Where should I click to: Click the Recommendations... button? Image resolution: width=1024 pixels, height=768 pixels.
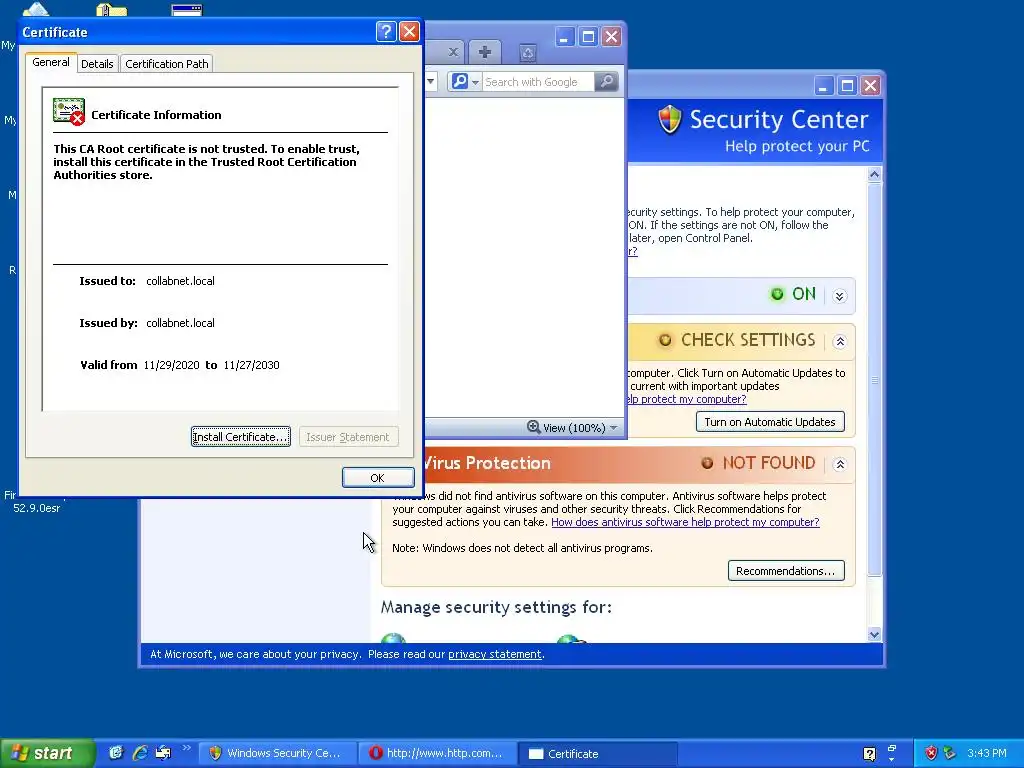pyautogui.click(x=786, y=571)
